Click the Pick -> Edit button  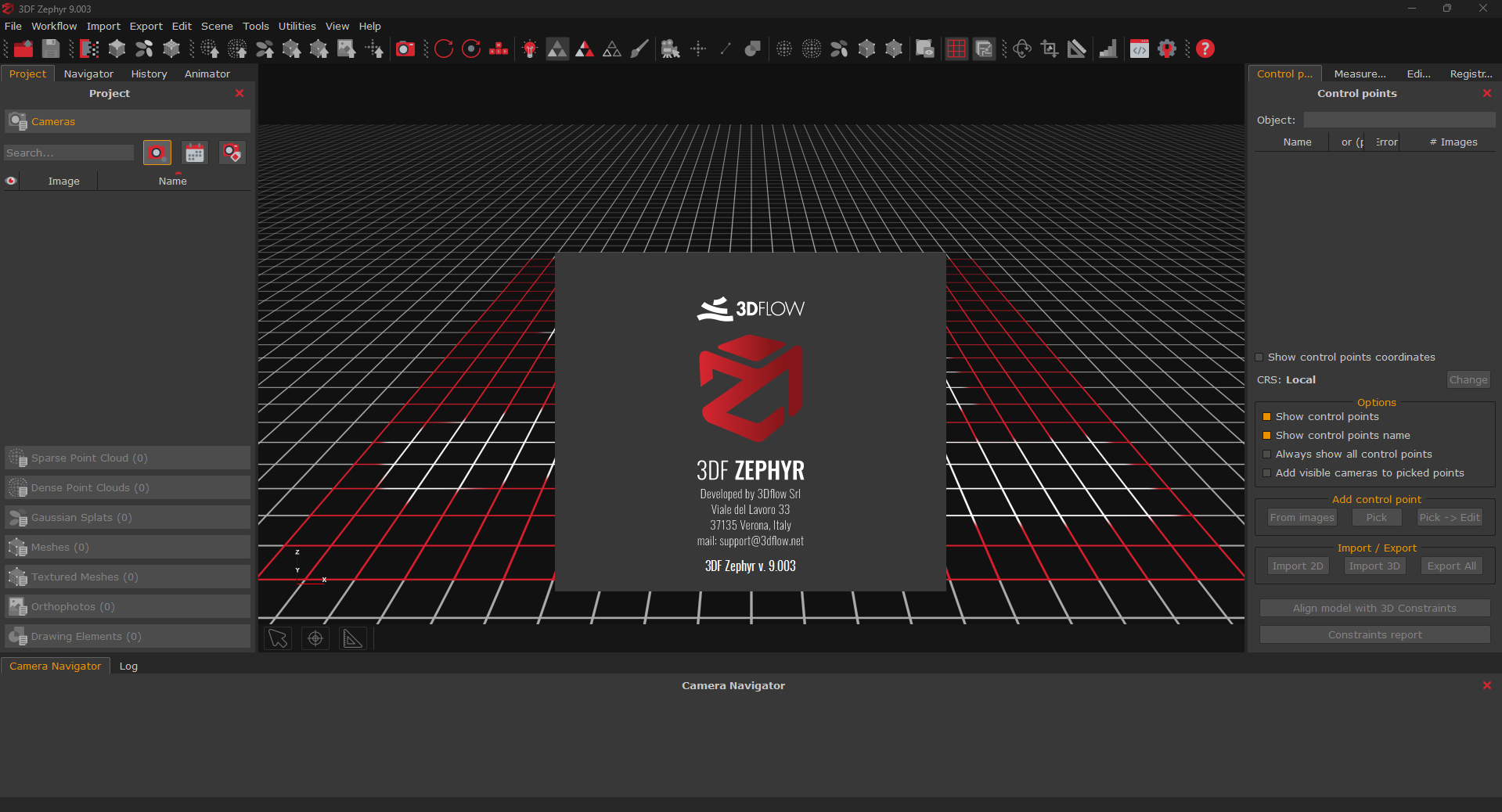tap(1450, 518)
